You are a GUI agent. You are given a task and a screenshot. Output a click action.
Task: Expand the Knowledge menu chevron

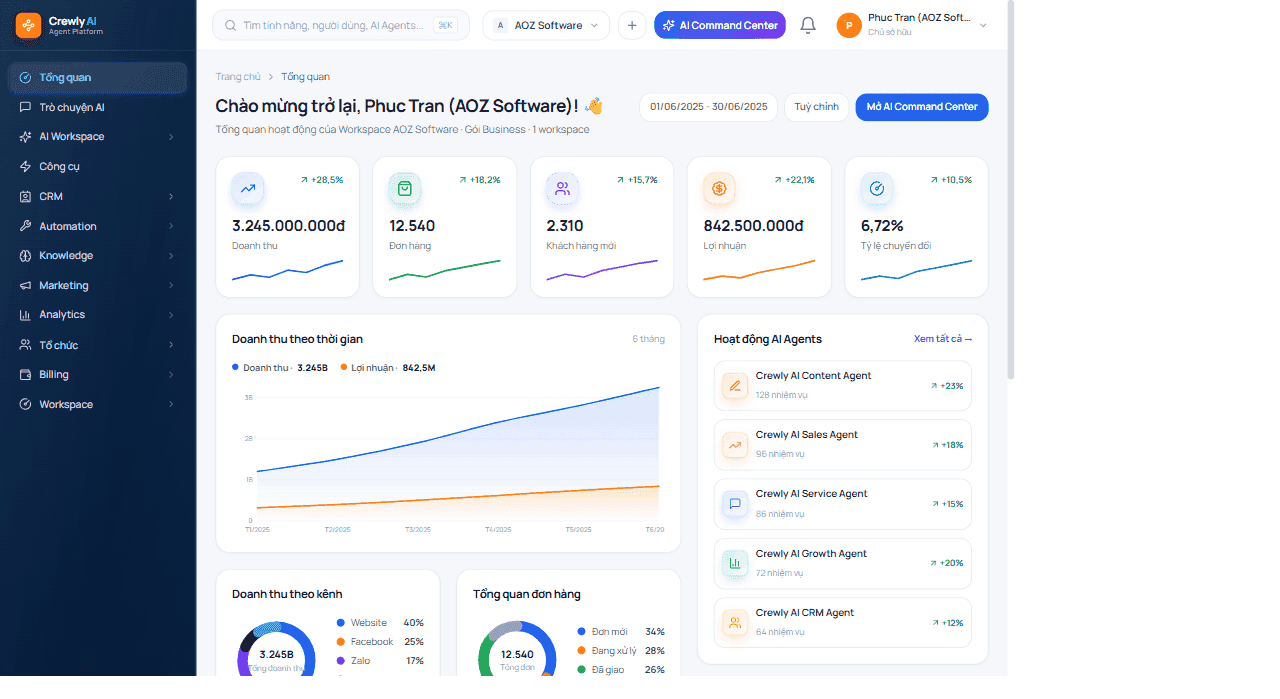click(171, 256)
